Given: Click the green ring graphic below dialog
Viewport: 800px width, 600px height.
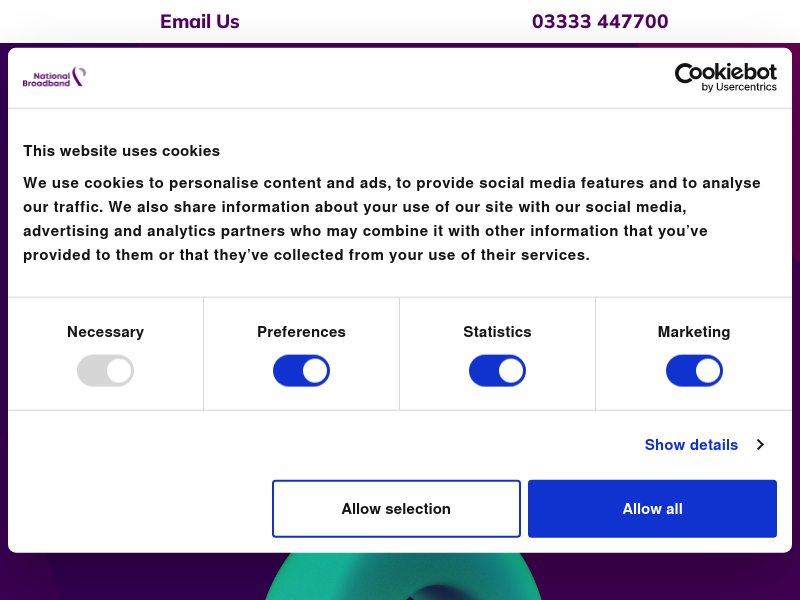Looking at the screenshot, I should (403, 577).
